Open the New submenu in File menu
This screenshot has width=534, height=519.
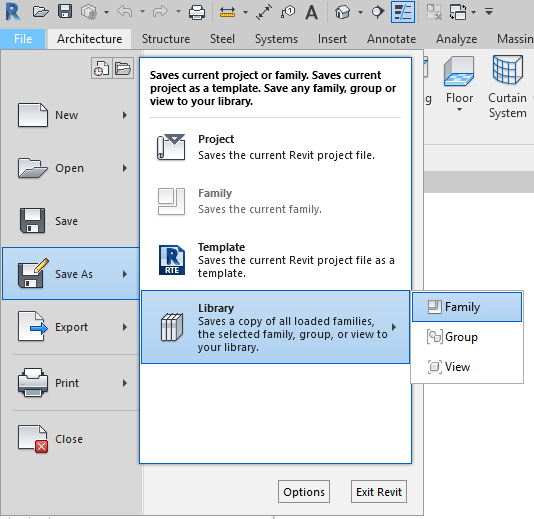tap(71, 115)
